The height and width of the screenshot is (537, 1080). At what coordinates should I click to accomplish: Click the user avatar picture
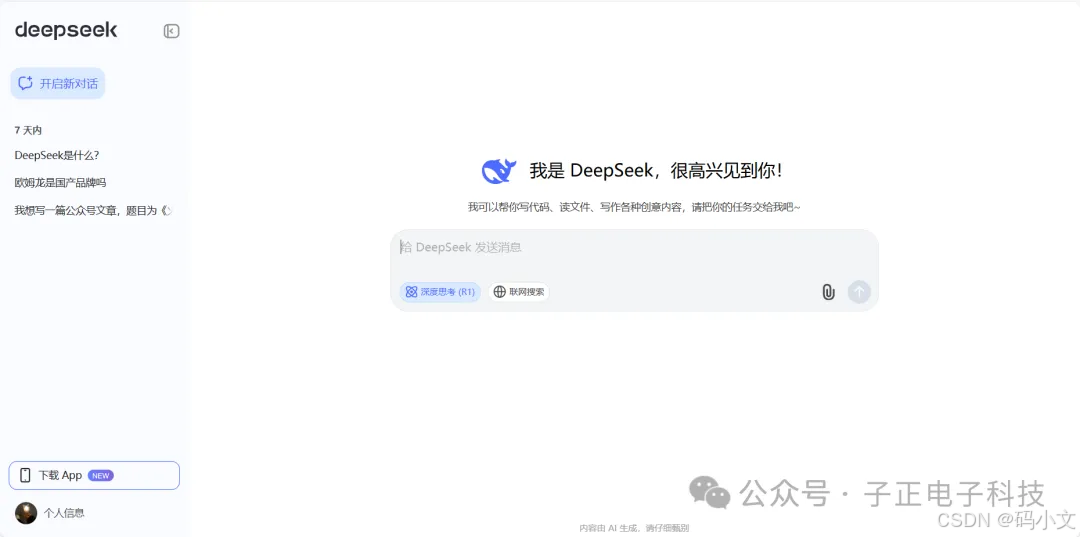(x=26, y=513)
